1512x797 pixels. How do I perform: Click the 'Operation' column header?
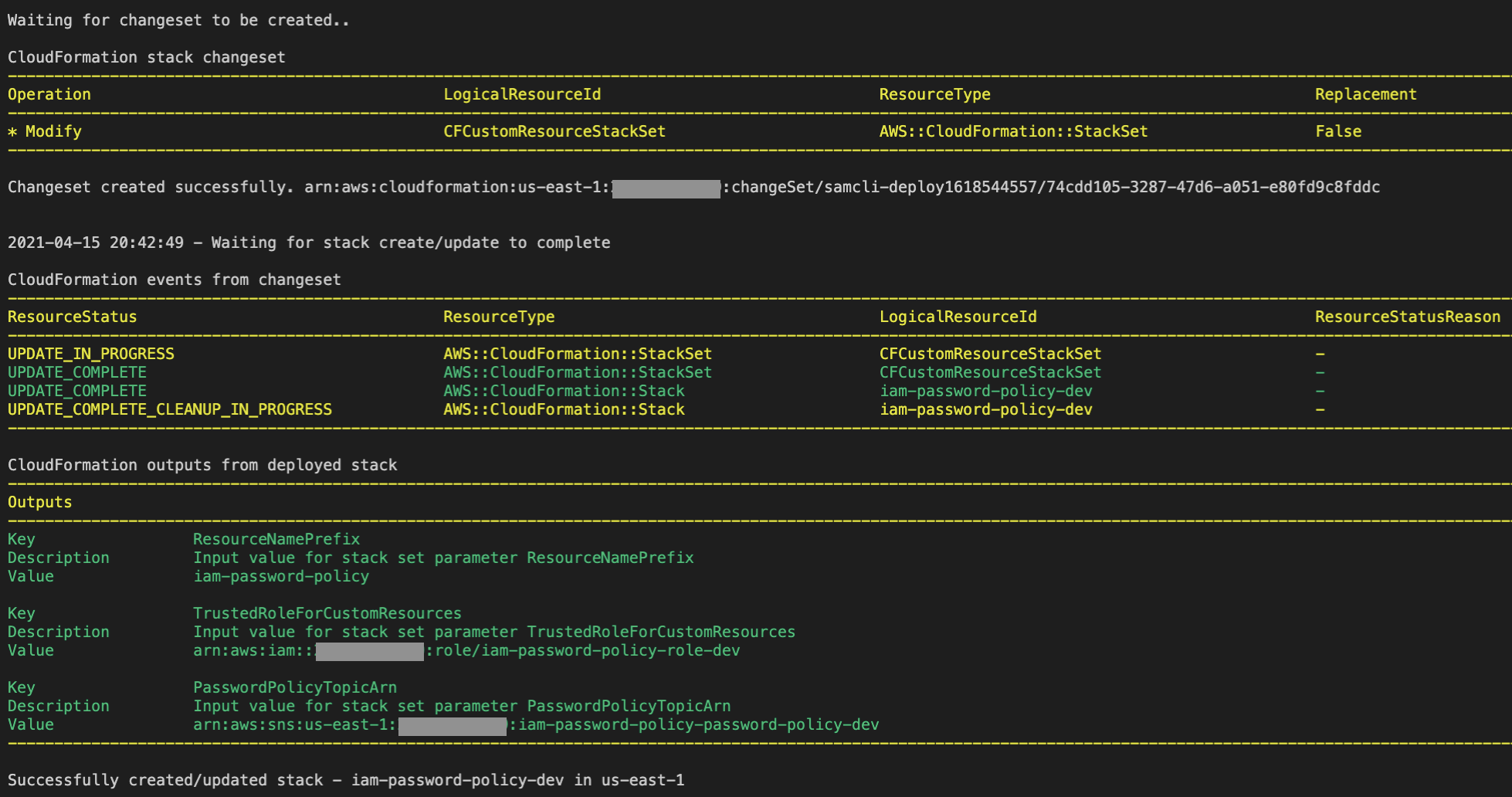[49, 94]
